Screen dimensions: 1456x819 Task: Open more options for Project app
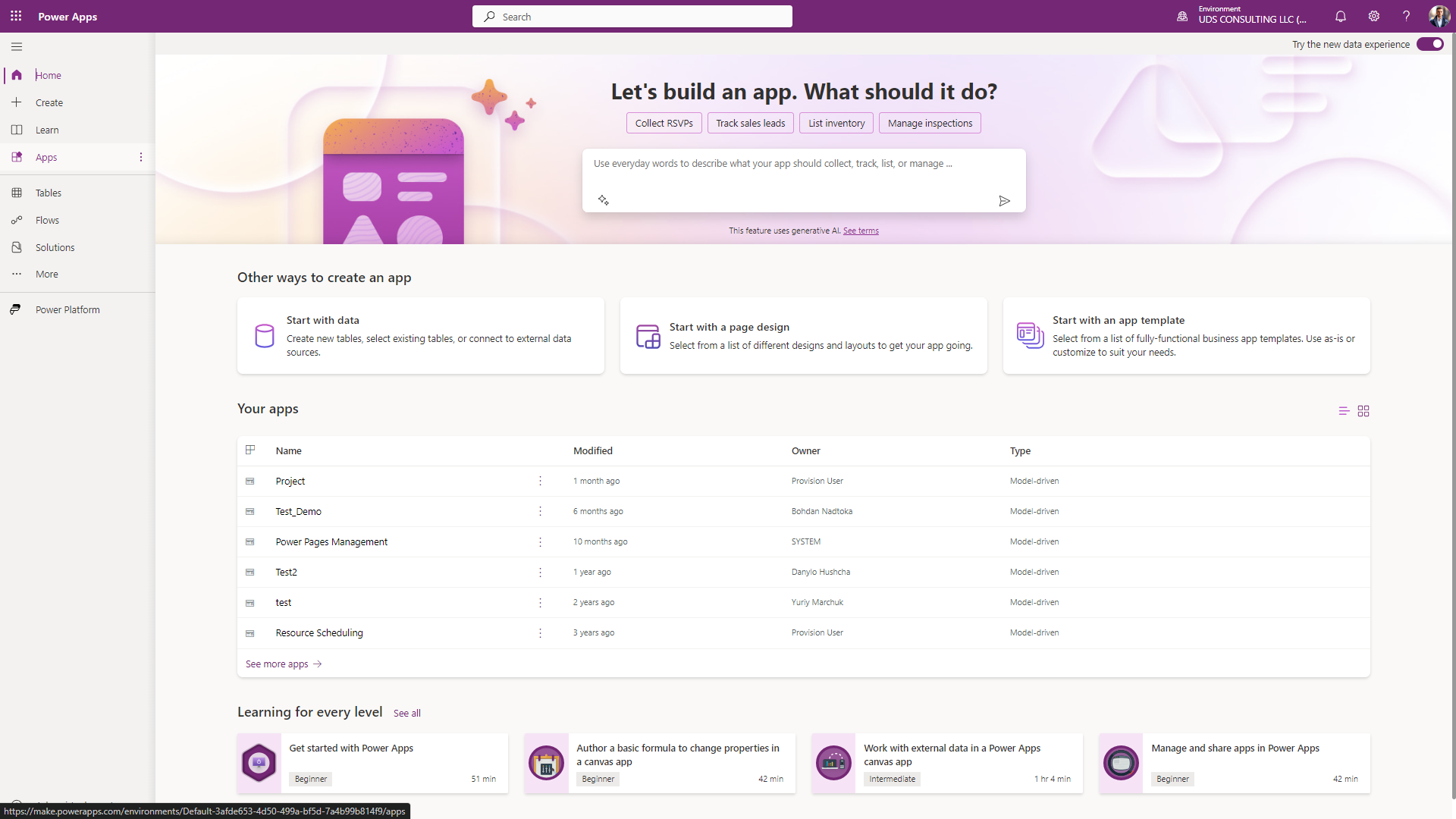pyautogui.click(x=540, y=481)
